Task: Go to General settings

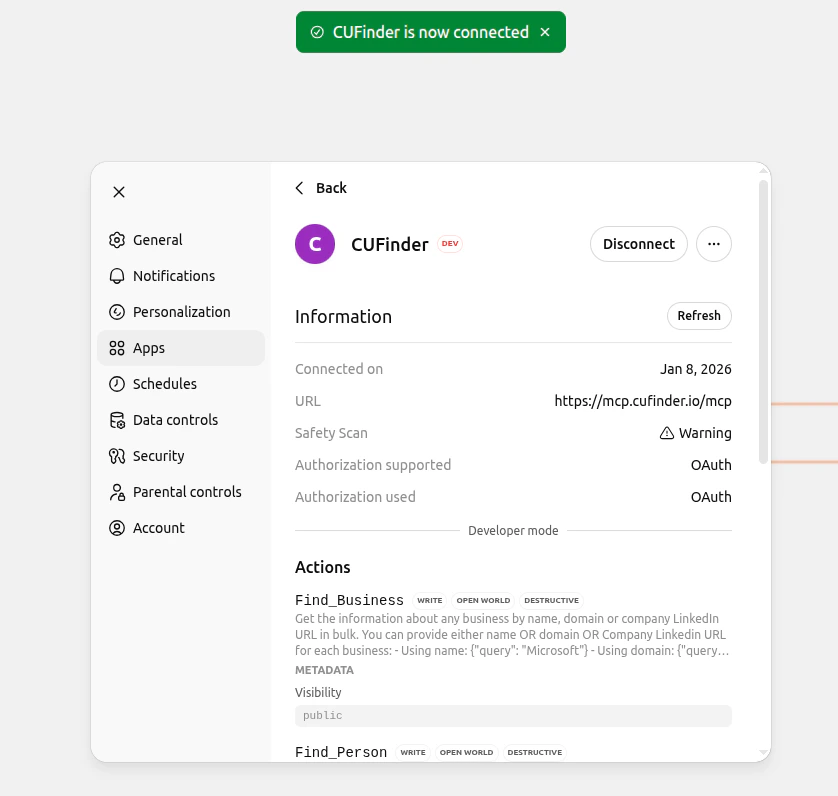Action: (181, 240)
